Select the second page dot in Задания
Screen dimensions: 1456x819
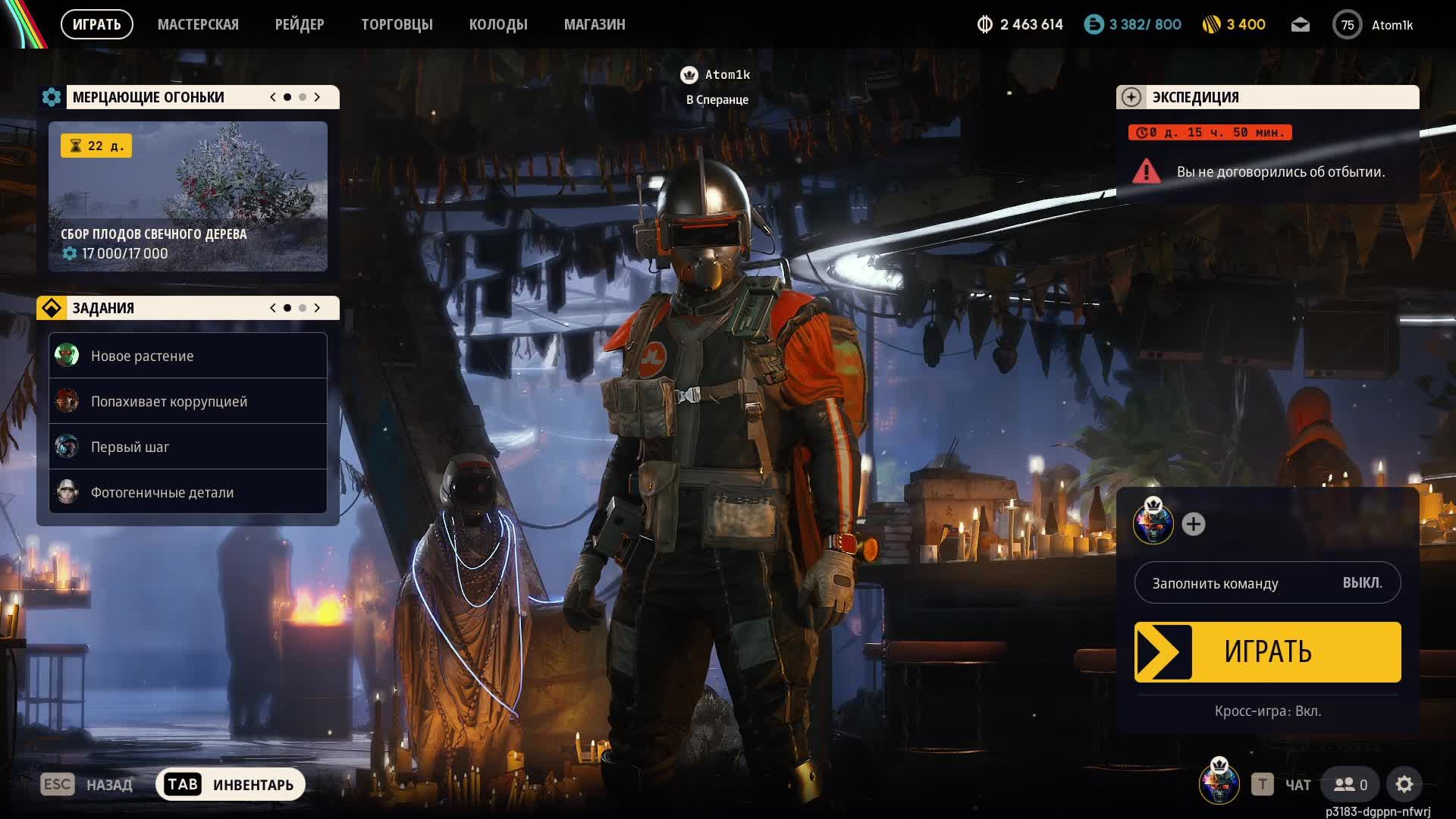click(x=303, y=308)
